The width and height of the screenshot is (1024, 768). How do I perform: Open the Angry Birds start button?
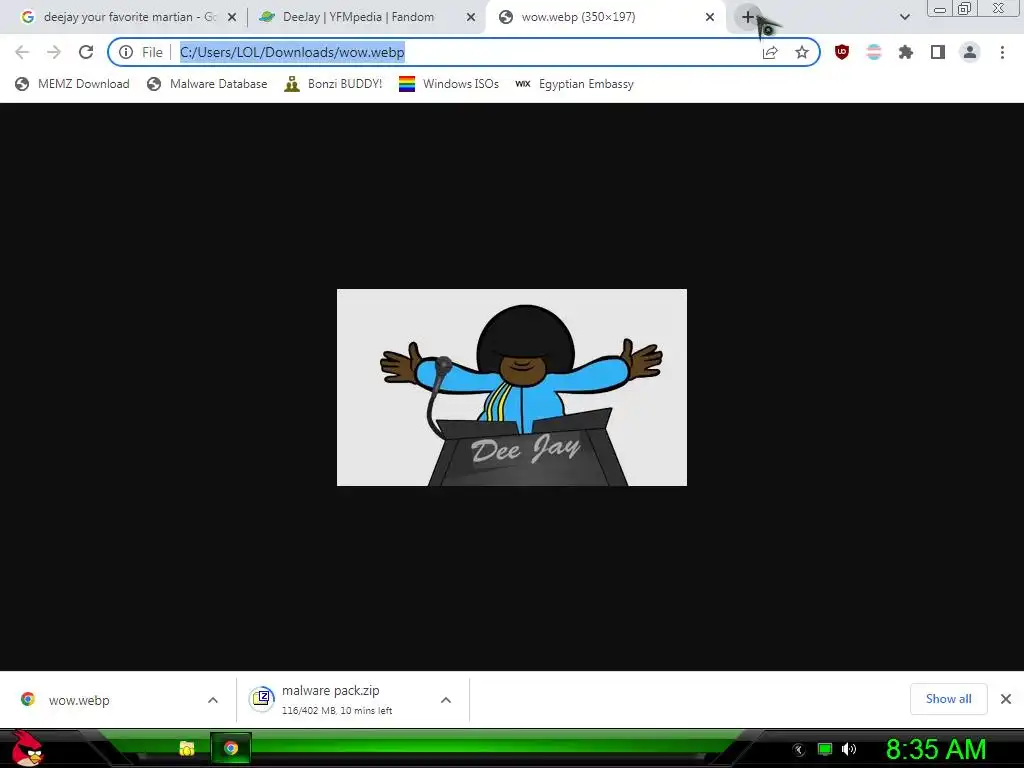point(27,748)
